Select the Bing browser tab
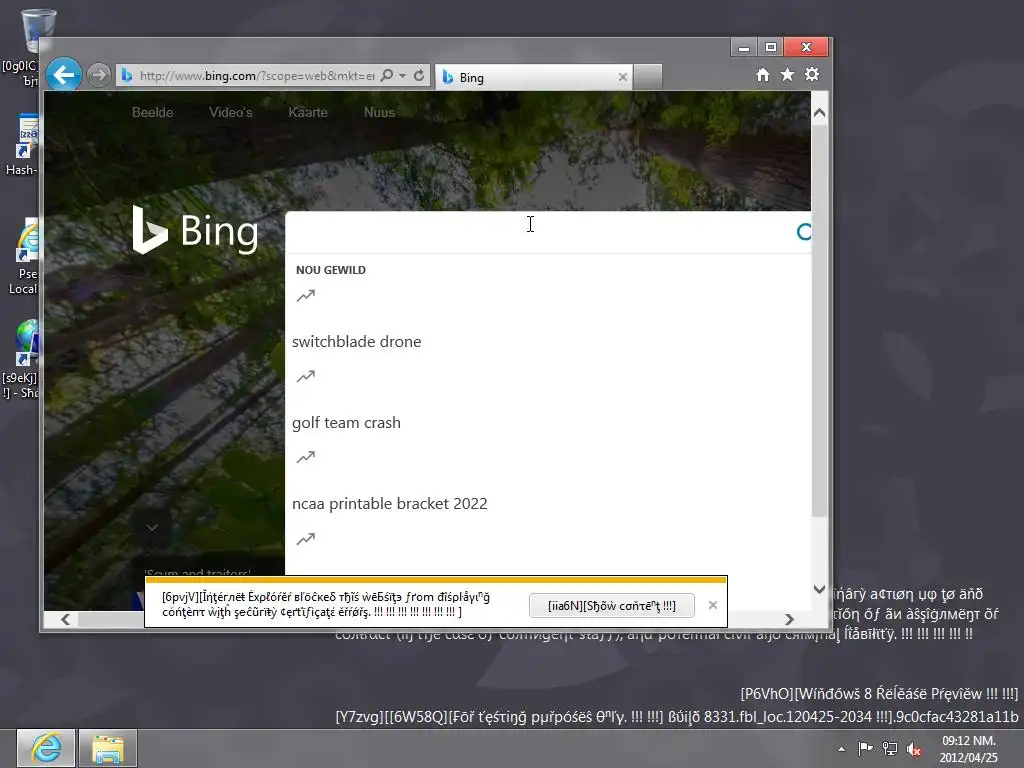1024x768 pixels. [534, 77]
